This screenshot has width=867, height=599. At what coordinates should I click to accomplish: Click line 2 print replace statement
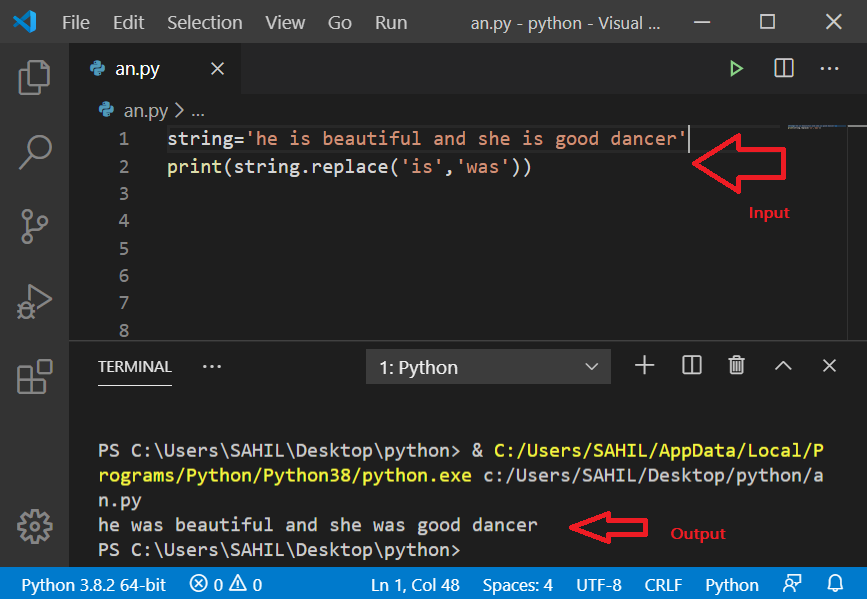349,166
